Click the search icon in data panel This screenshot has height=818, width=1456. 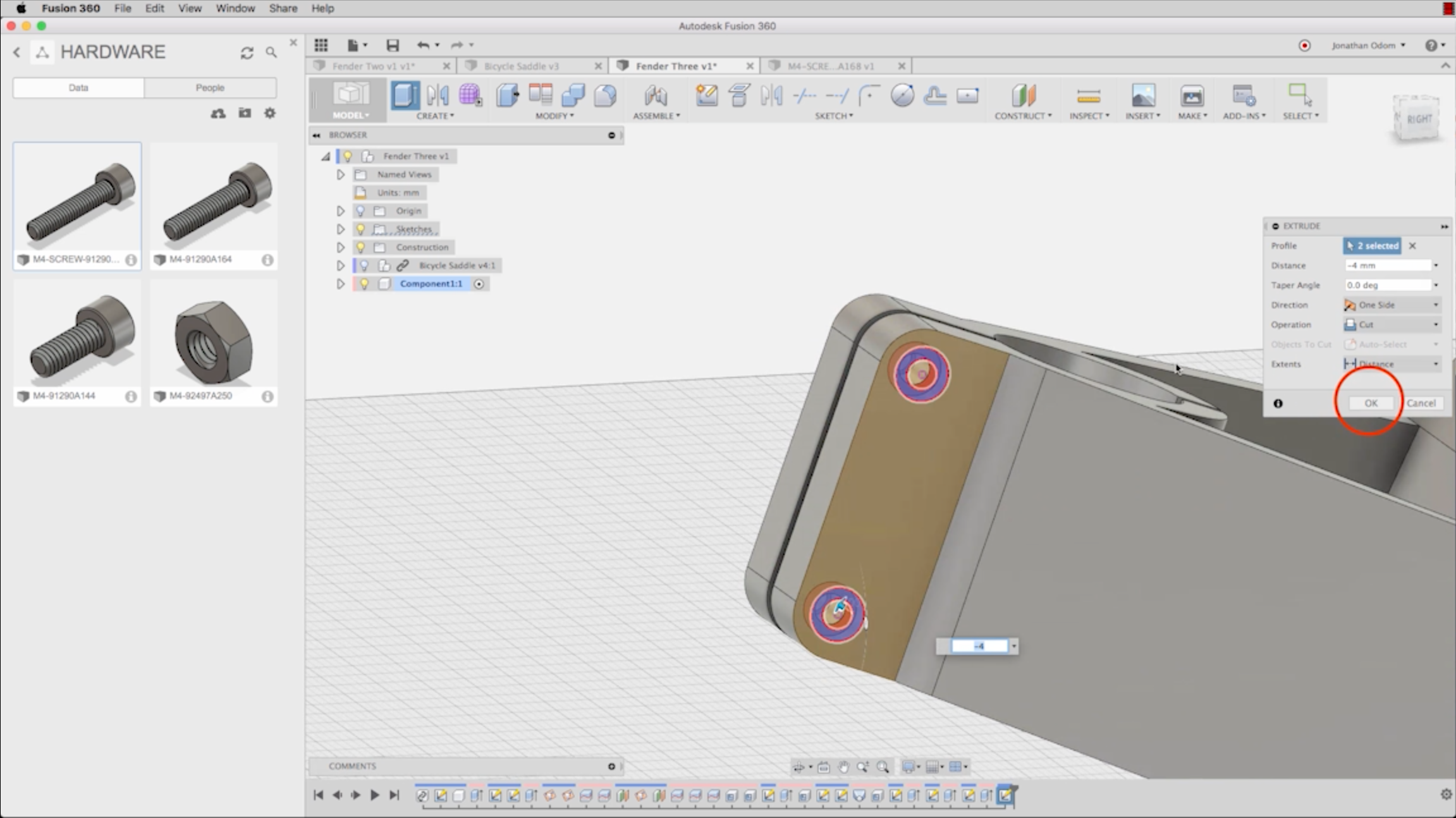[271, 52]
